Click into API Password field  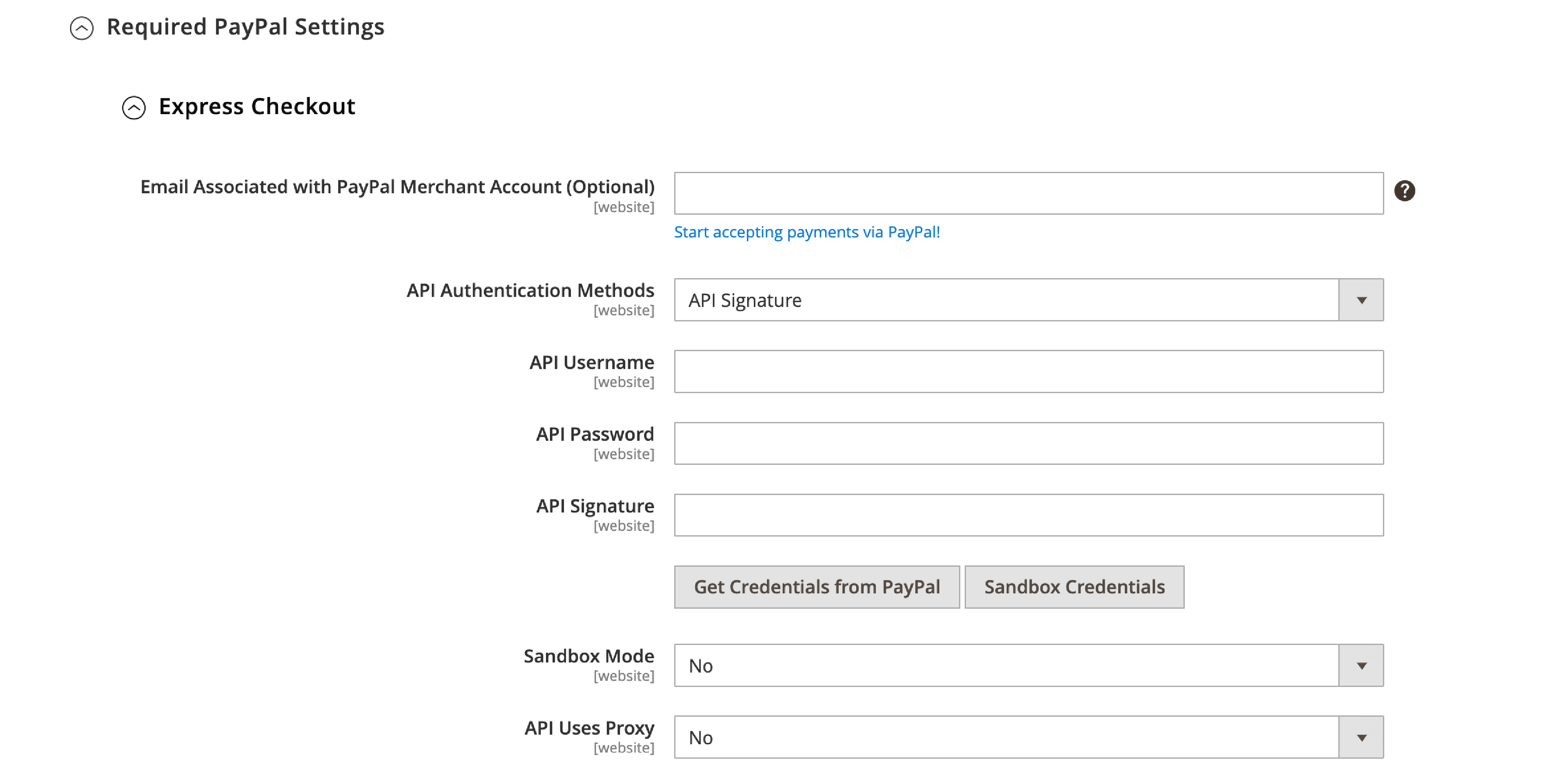pyautogui.click(x=1029, y=443)
